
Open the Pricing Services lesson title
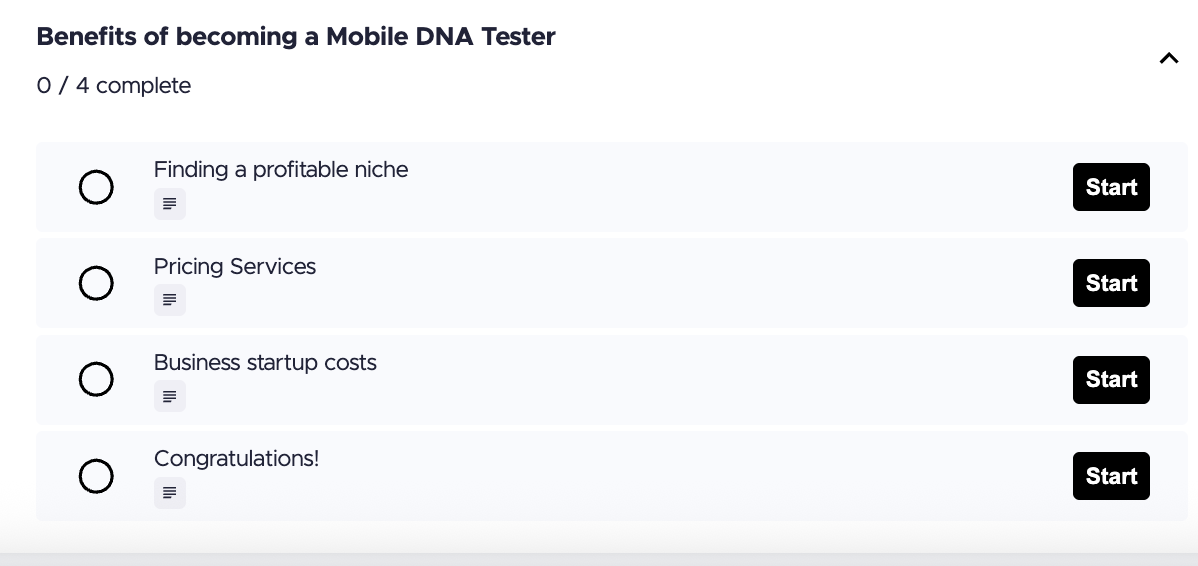click(x=235, y=267)
